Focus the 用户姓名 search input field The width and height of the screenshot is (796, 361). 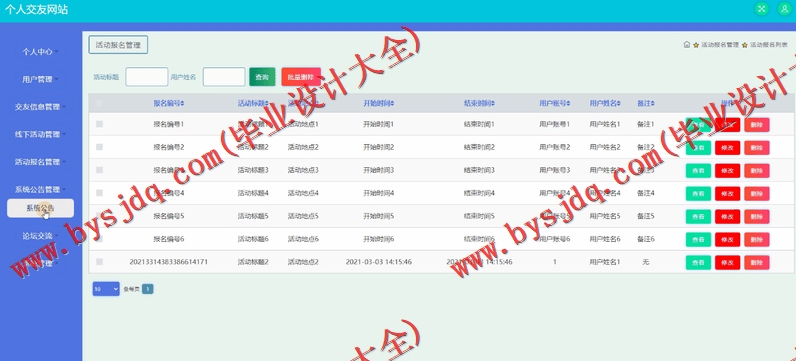(224, 77)
